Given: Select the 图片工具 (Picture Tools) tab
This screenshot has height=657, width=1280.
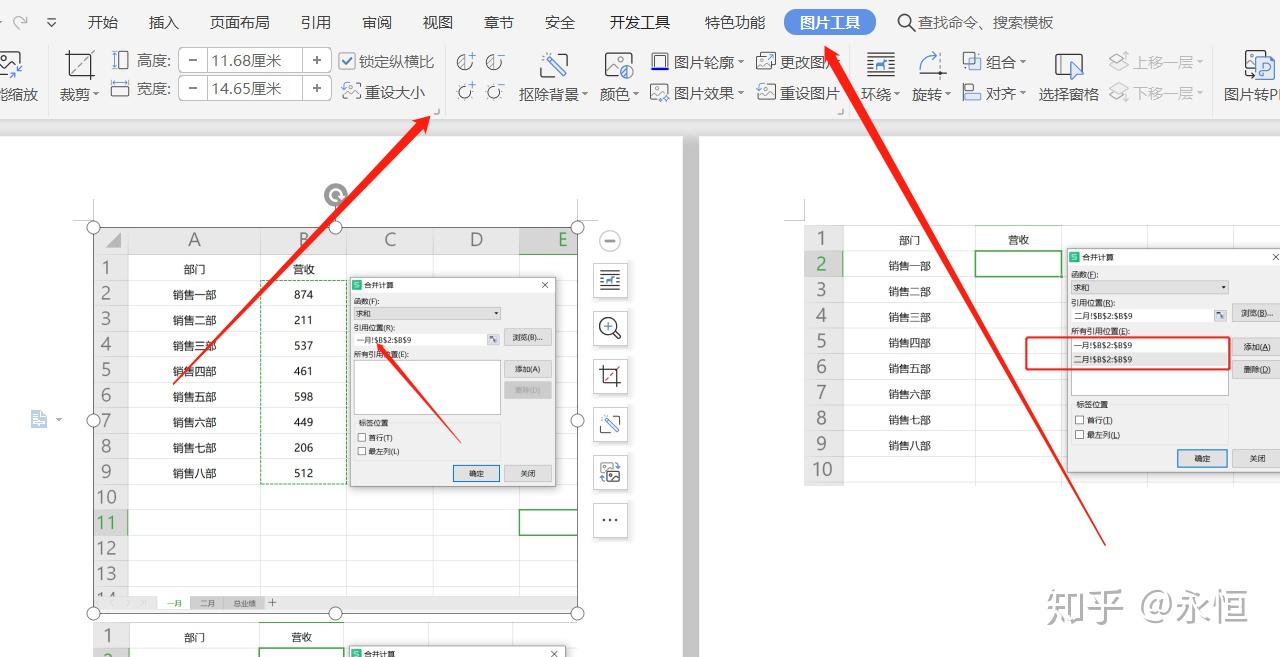Looking at the screenshot, I should pos(830,22).
